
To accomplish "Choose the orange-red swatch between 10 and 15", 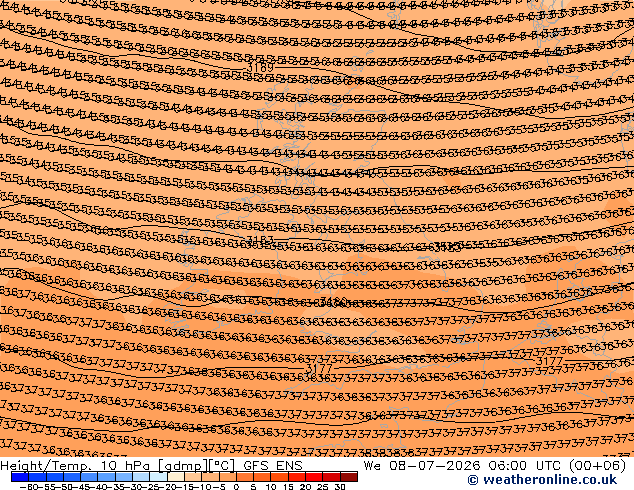I will (x=279, y=477).
